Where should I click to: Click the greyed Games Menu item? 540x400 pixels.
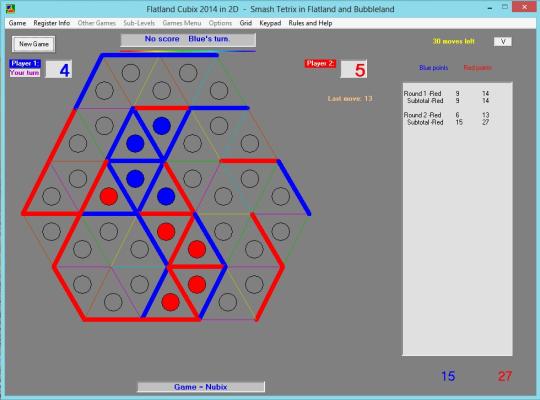pos(181,23)
